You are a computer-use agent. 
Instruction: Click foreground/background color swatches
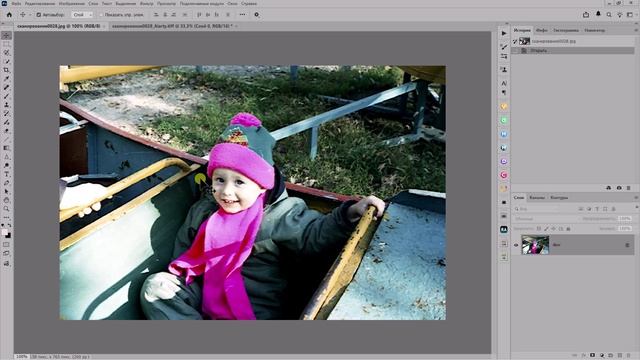[6, 233]
